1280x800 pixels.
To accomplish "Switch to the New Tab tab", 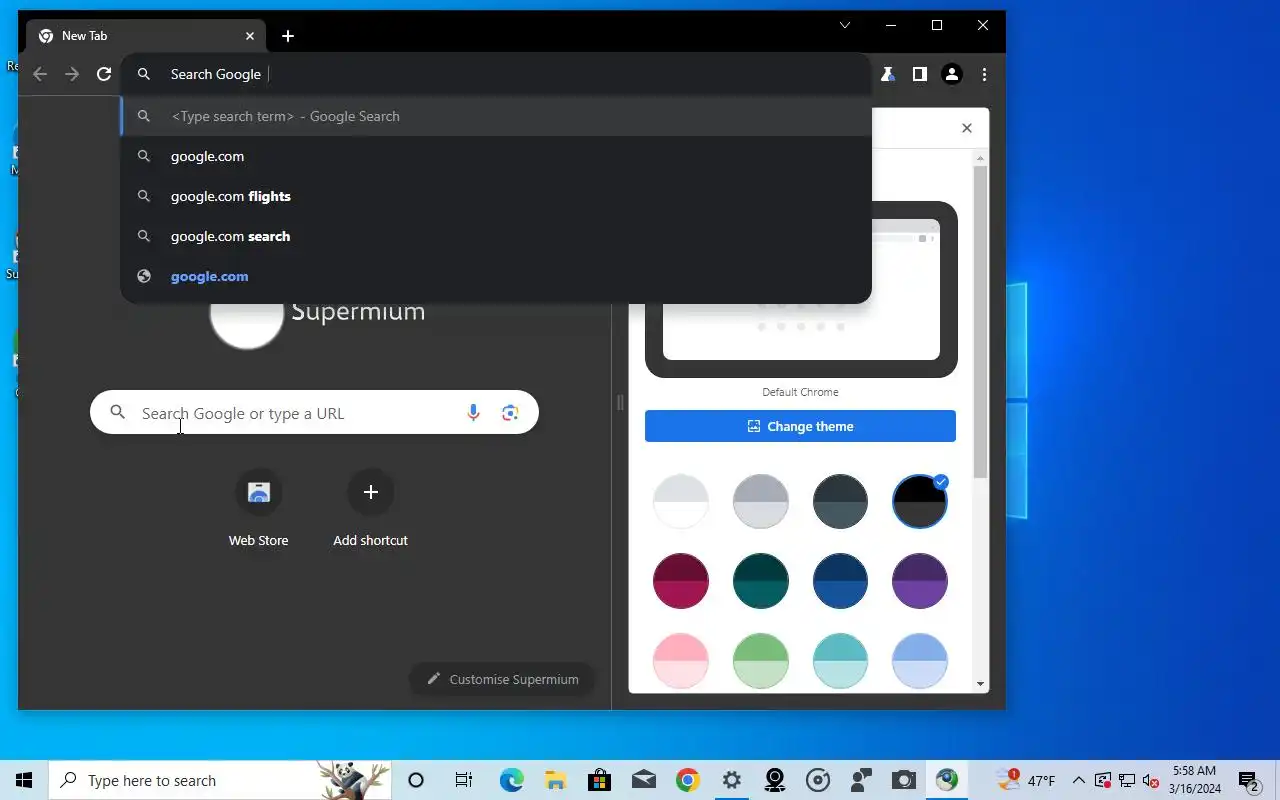I will coord(146,36).
